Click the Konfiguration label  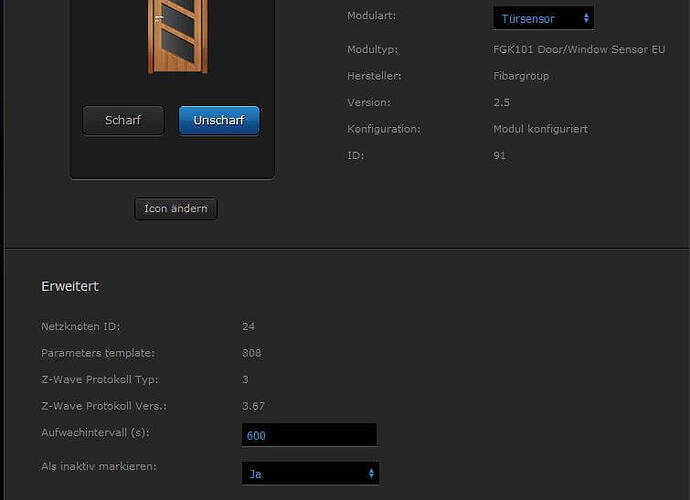(x=384, y=129)
